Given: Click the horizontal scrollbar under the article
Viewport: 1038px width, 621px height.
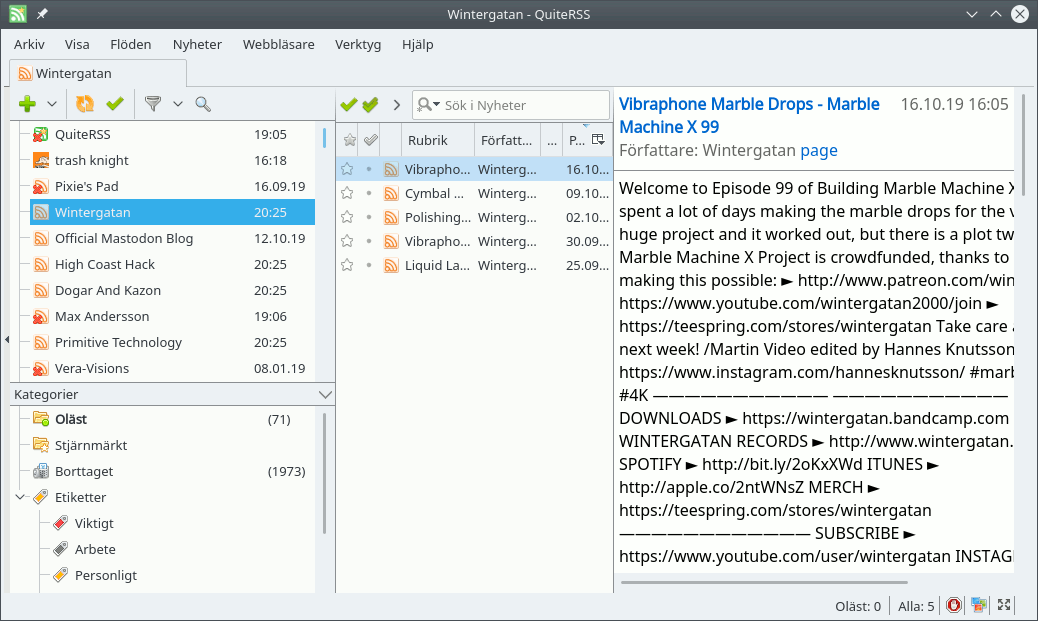Looking at the screenshot, I should [x=764, y=583].
